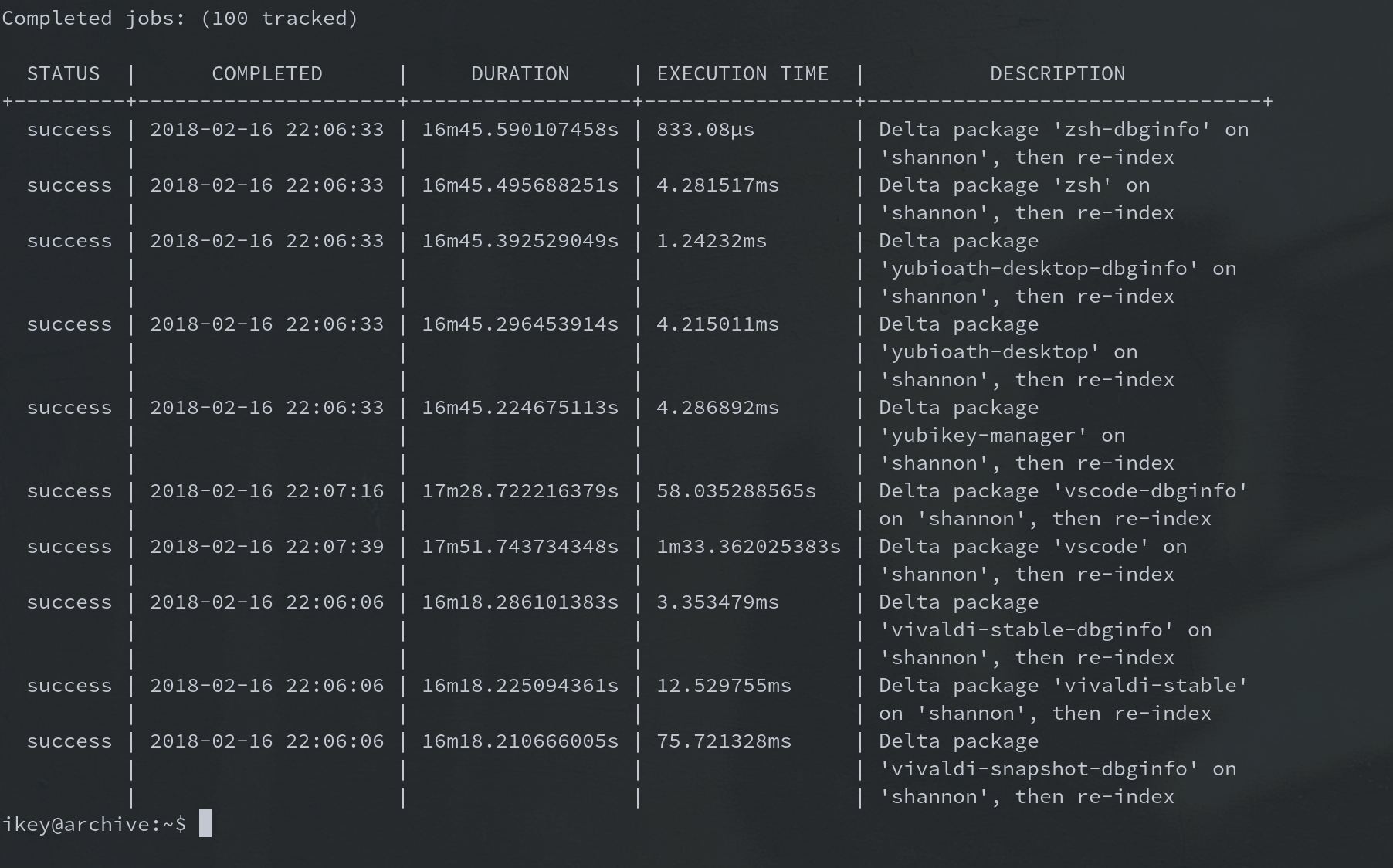
Task: Click duration 16m45.590107458s
Action: pyautogui.click(x=520, y=129)
